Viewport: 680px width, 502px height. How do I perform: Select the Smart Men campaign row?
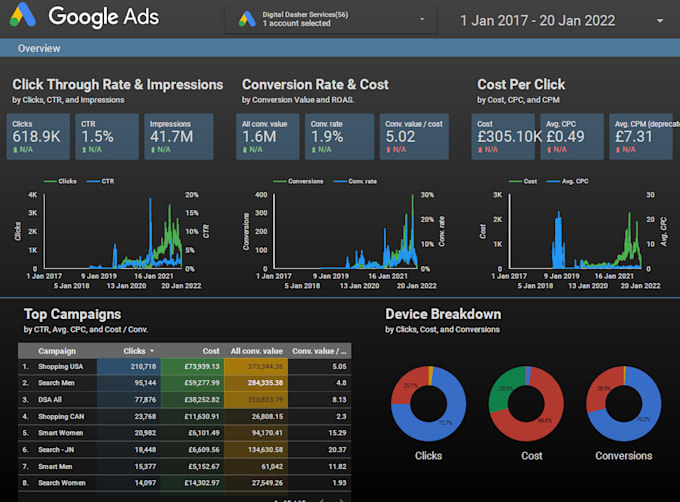[x=185, y=467]
